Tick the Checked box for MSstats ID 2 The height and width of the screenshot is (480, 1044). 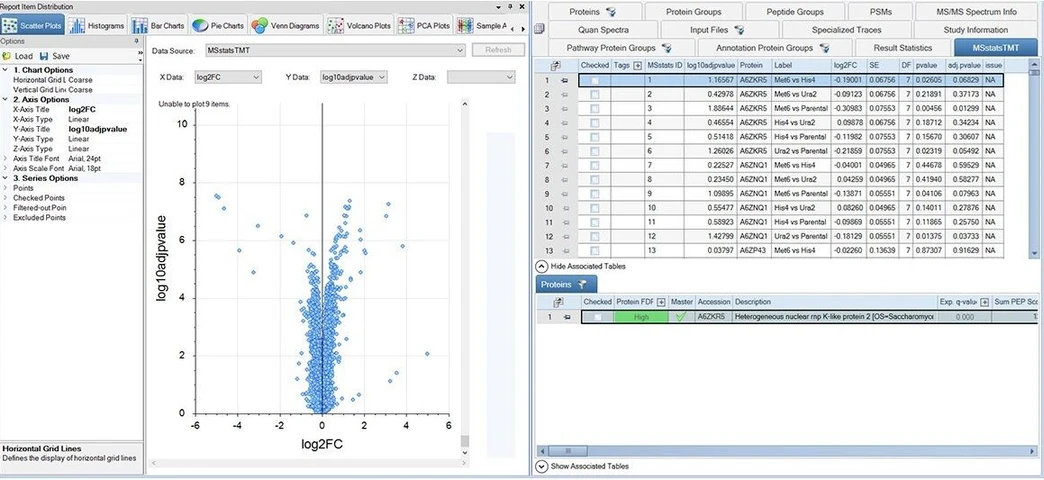595,95
